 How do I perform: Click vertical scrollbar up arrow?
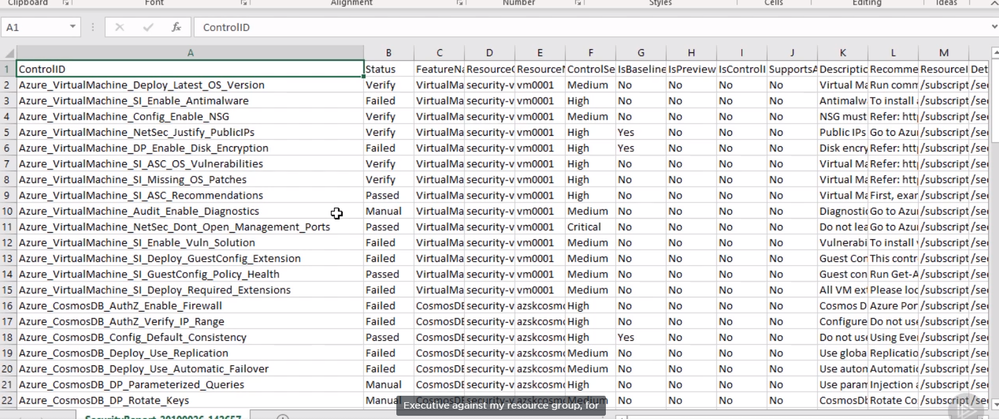(x=994, y=52)
